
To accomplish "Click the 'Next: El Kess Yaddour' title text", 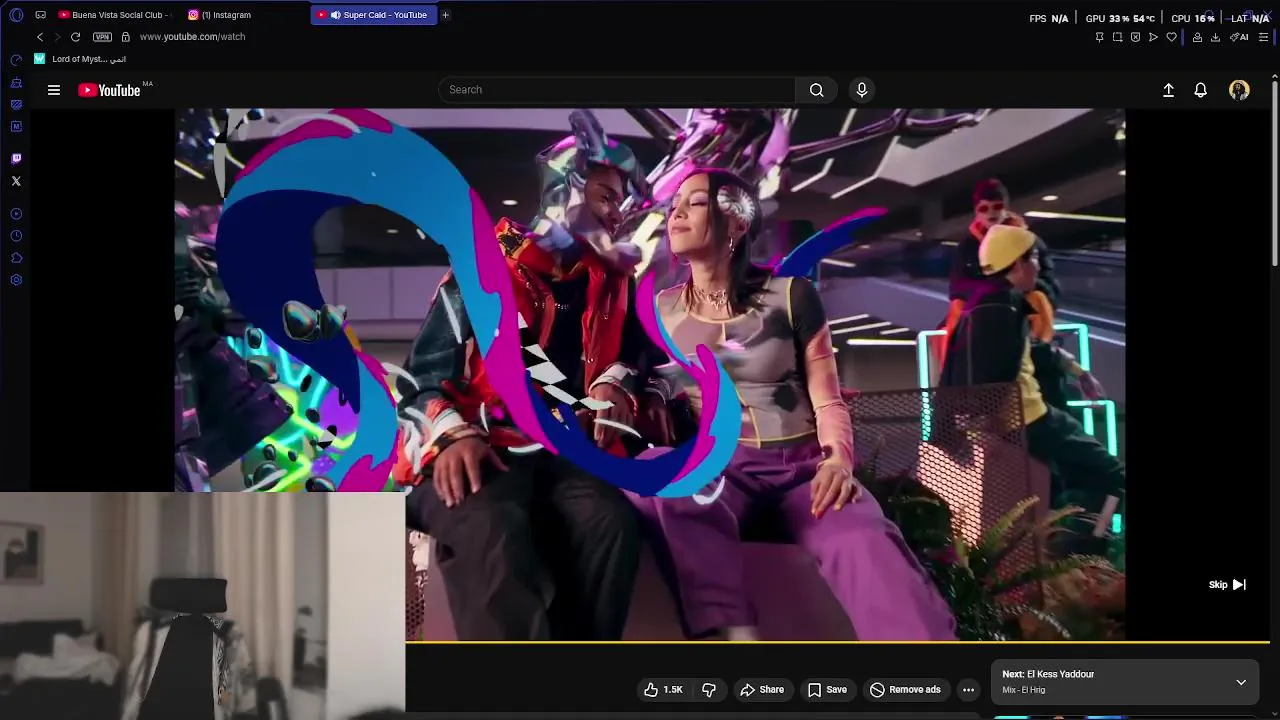I will click(1048, 675).
